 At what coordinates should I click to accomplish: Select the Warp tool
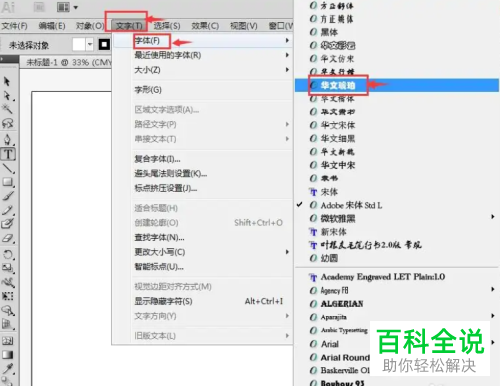click(8, 283)
